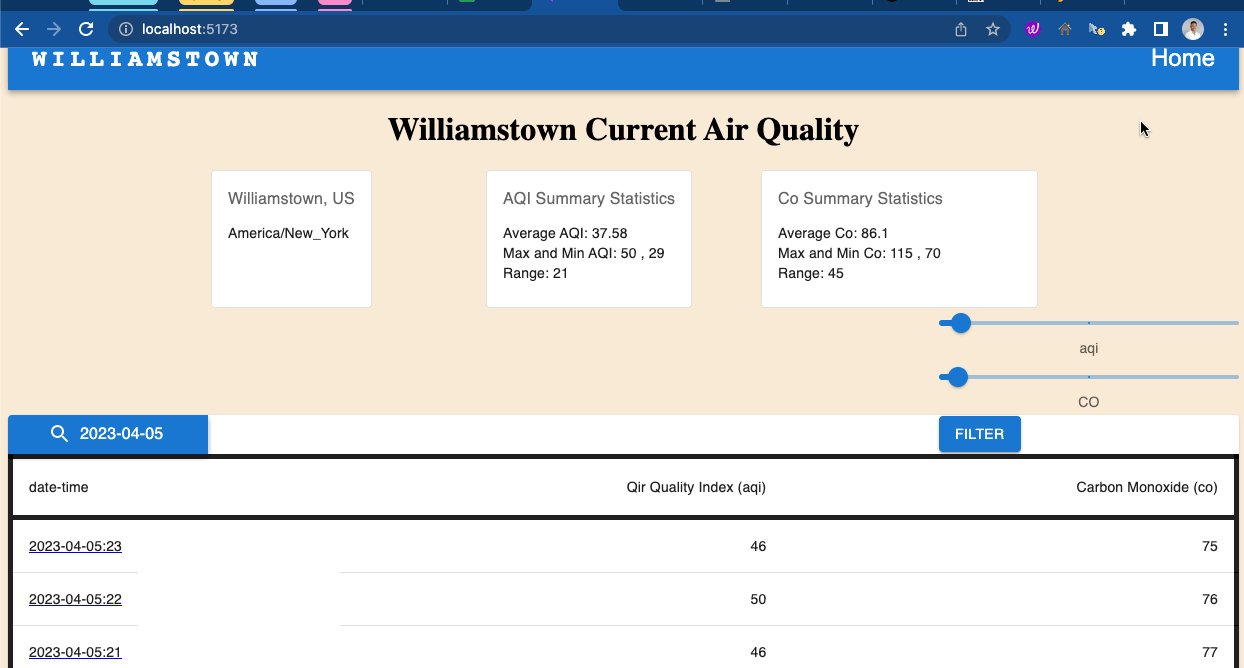Click the browser back arrow
The width and height of the screenshot is (1244, 668).
click(x=22, y=30)
